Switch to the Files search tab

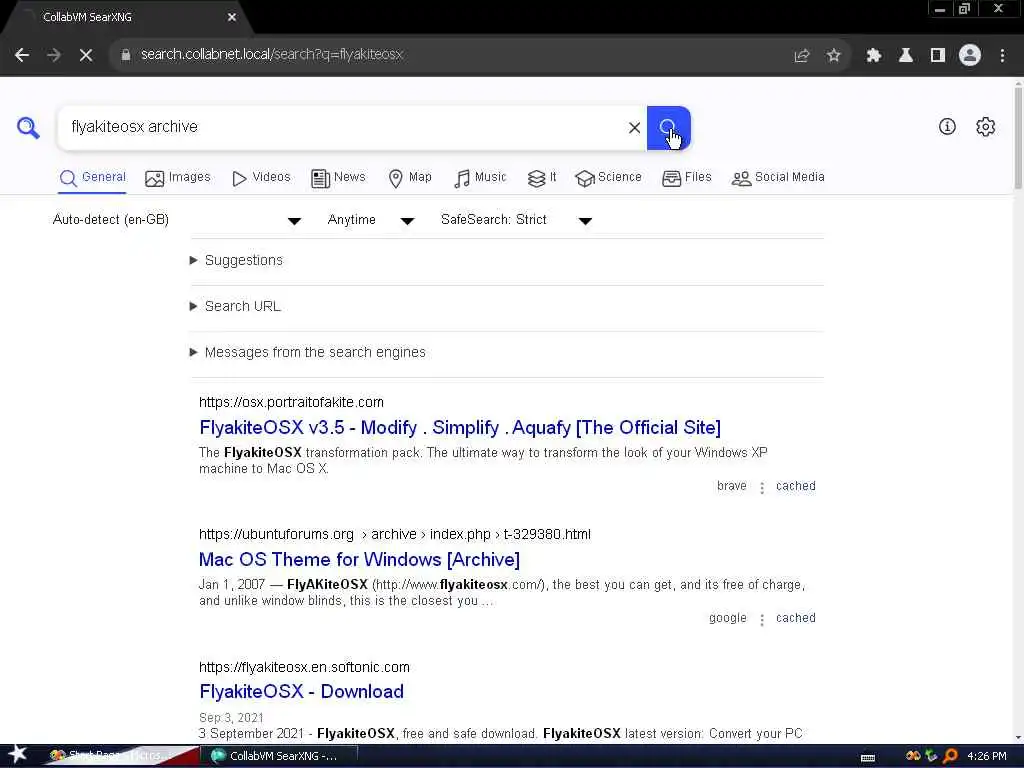coord(686,178)
